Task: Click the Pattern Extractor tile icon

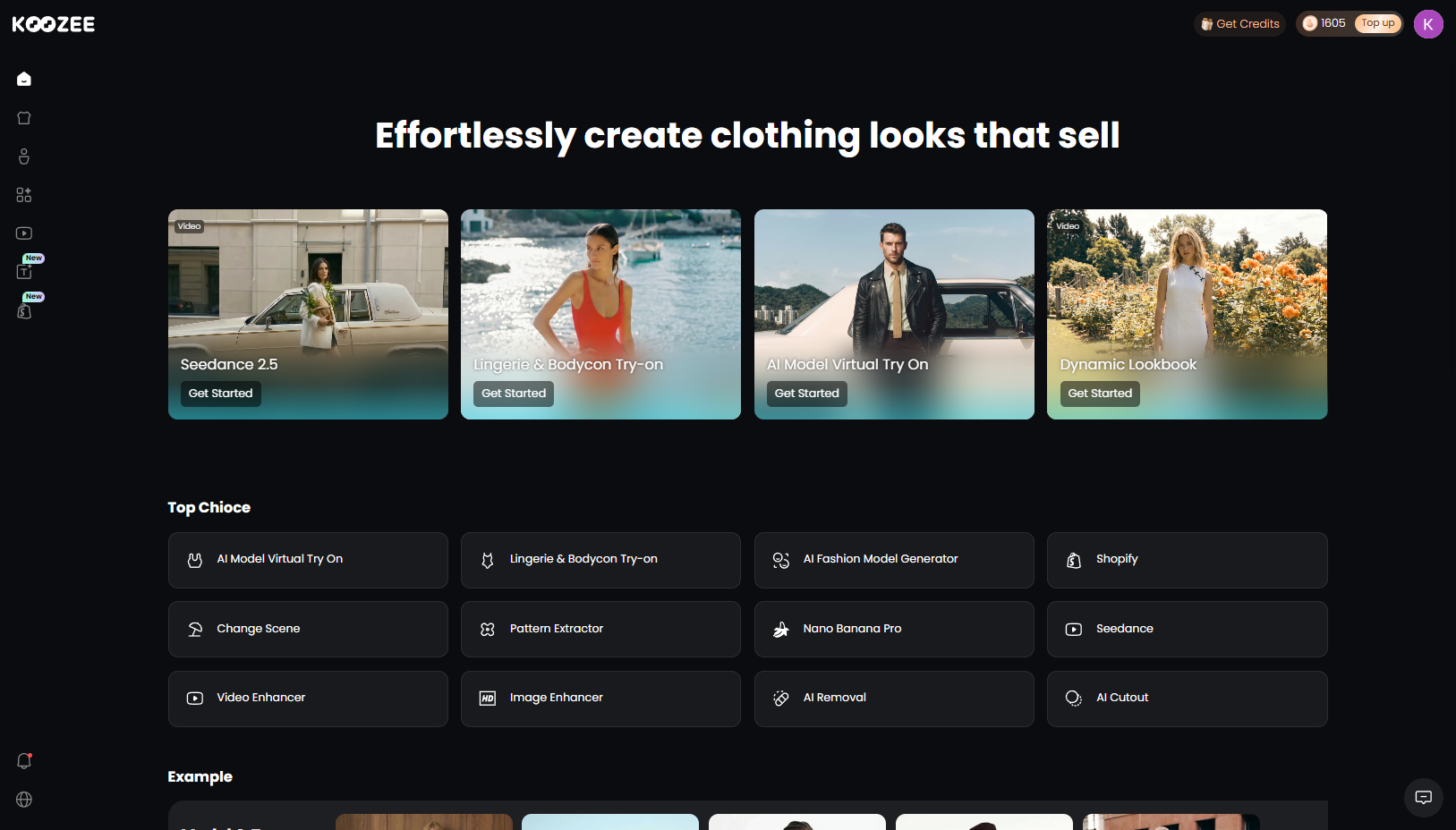Action: click(488, 630)
